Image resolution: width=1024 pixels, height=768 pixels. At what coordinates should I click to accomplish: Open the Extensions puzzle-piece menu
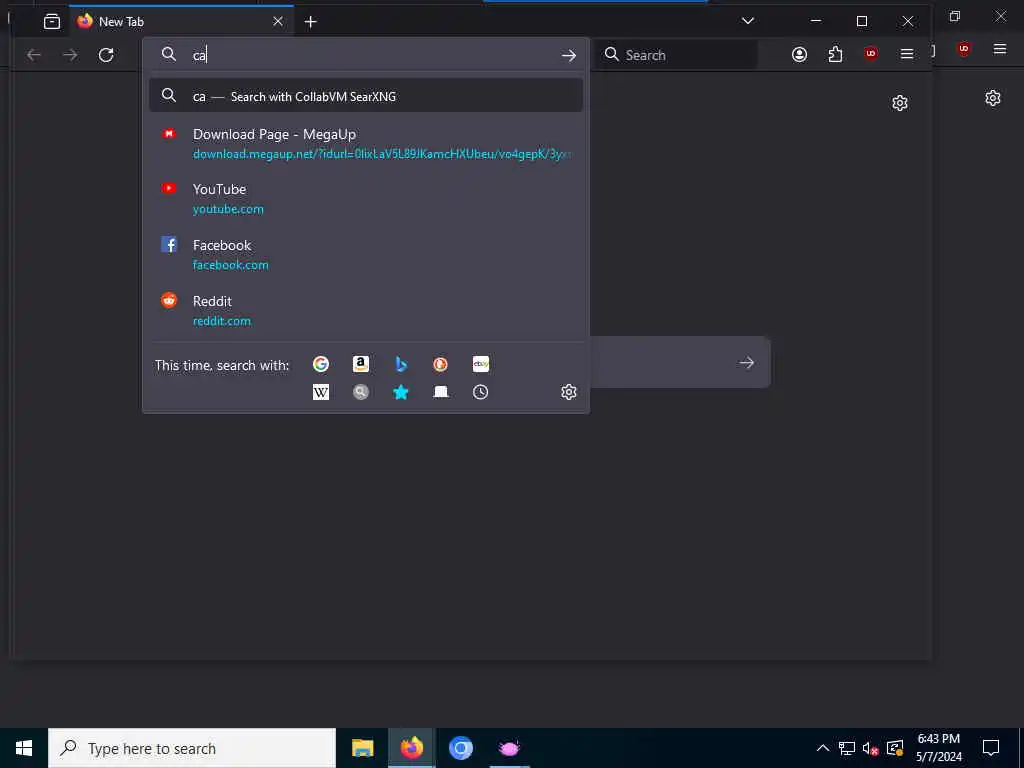[835, 55]
